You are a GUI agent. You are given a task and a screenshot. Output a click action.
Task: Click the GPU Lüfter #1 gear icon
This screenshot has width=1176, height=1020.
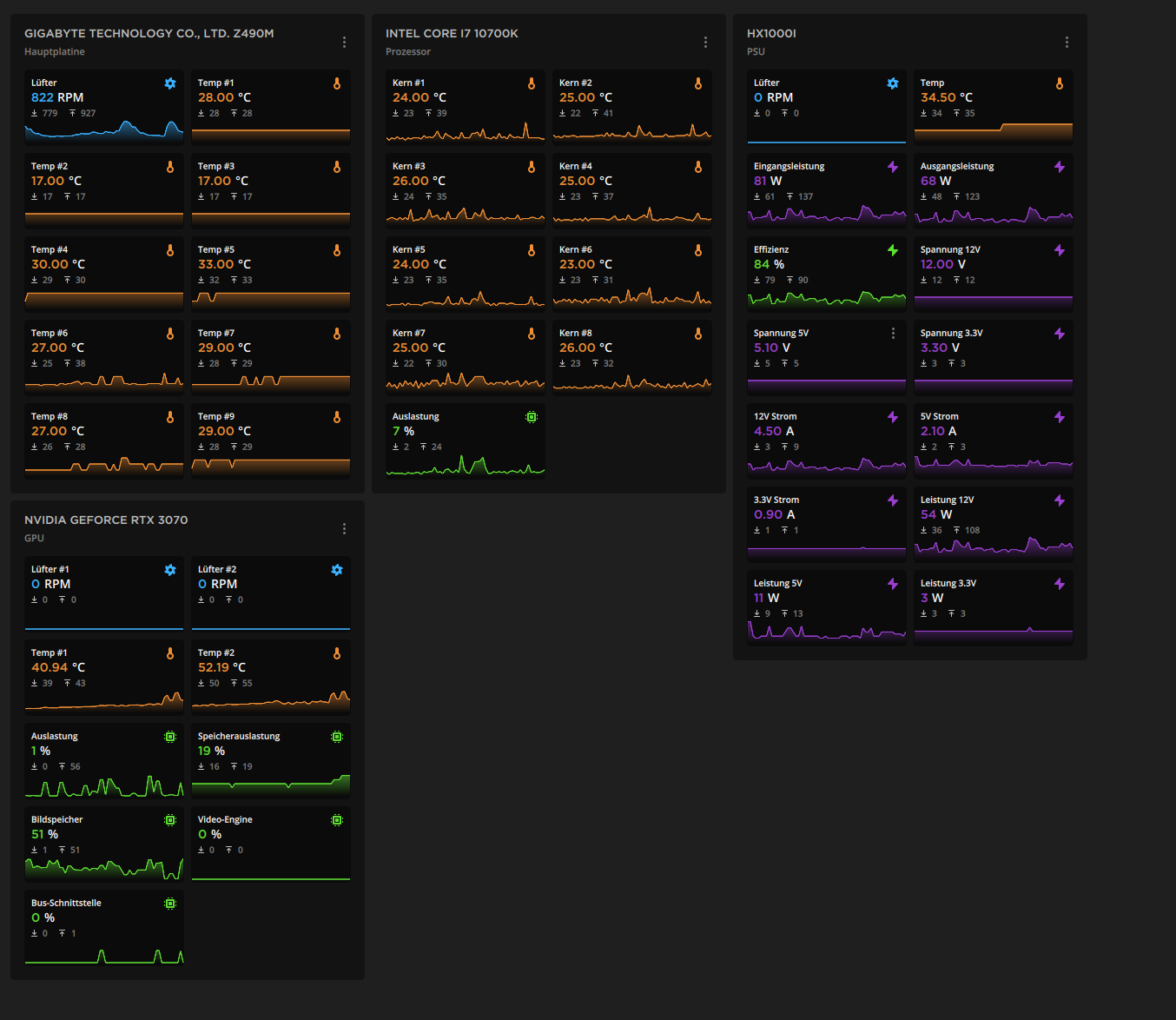click(x=170, y=570)
